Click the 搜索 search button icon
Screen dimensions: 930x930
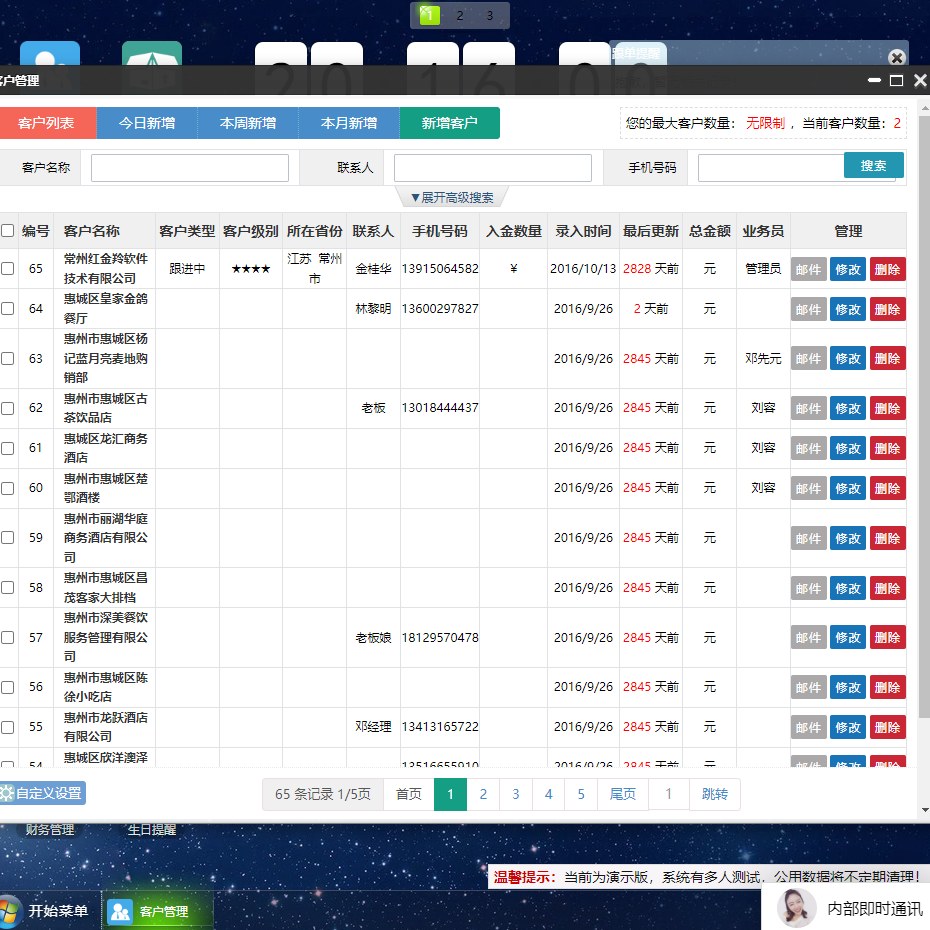873,167
